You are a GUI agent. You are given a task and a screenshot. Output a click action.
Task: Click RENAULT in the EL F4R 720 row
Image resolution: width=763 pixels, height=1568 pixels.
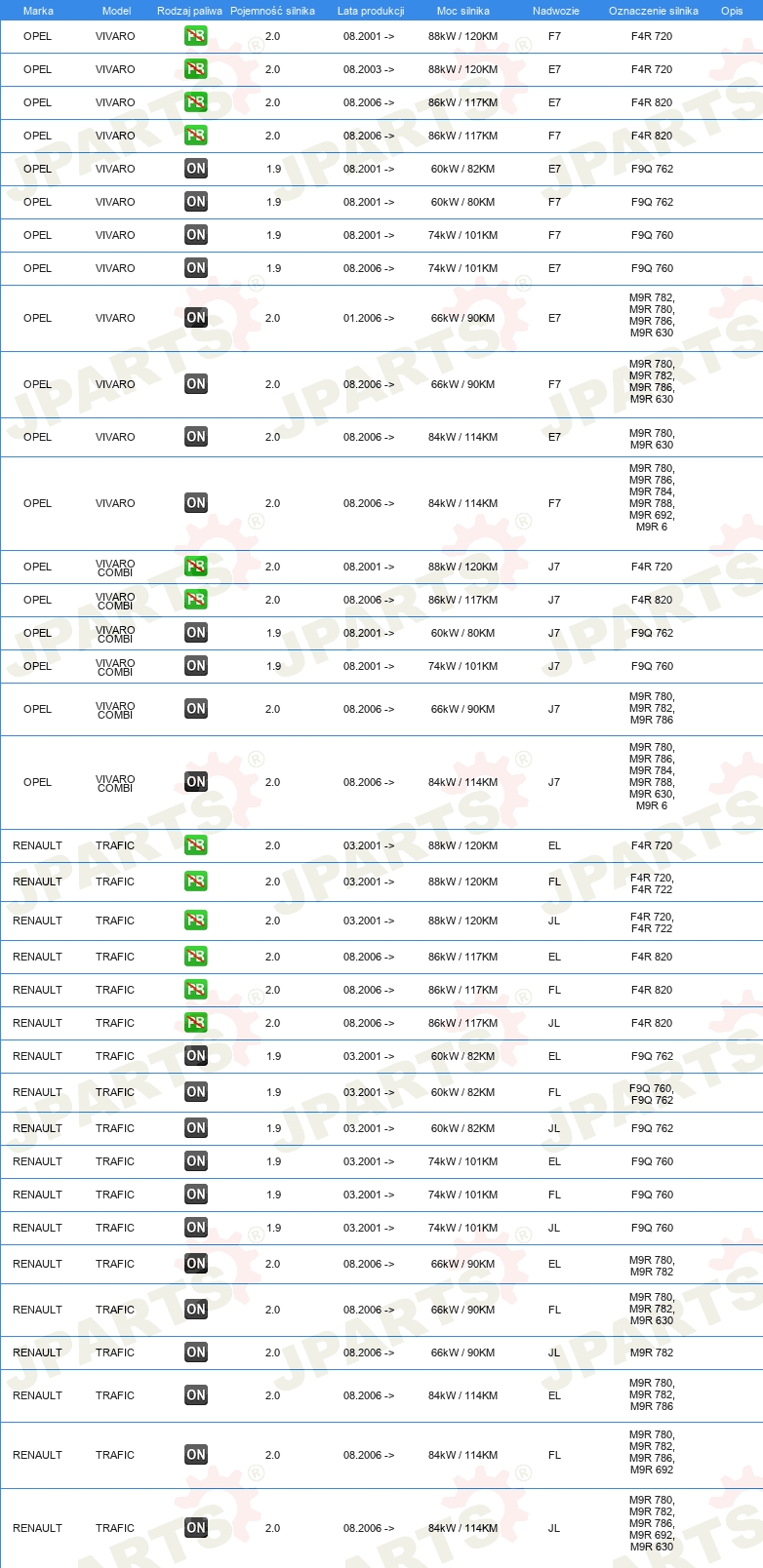(37, 845)
